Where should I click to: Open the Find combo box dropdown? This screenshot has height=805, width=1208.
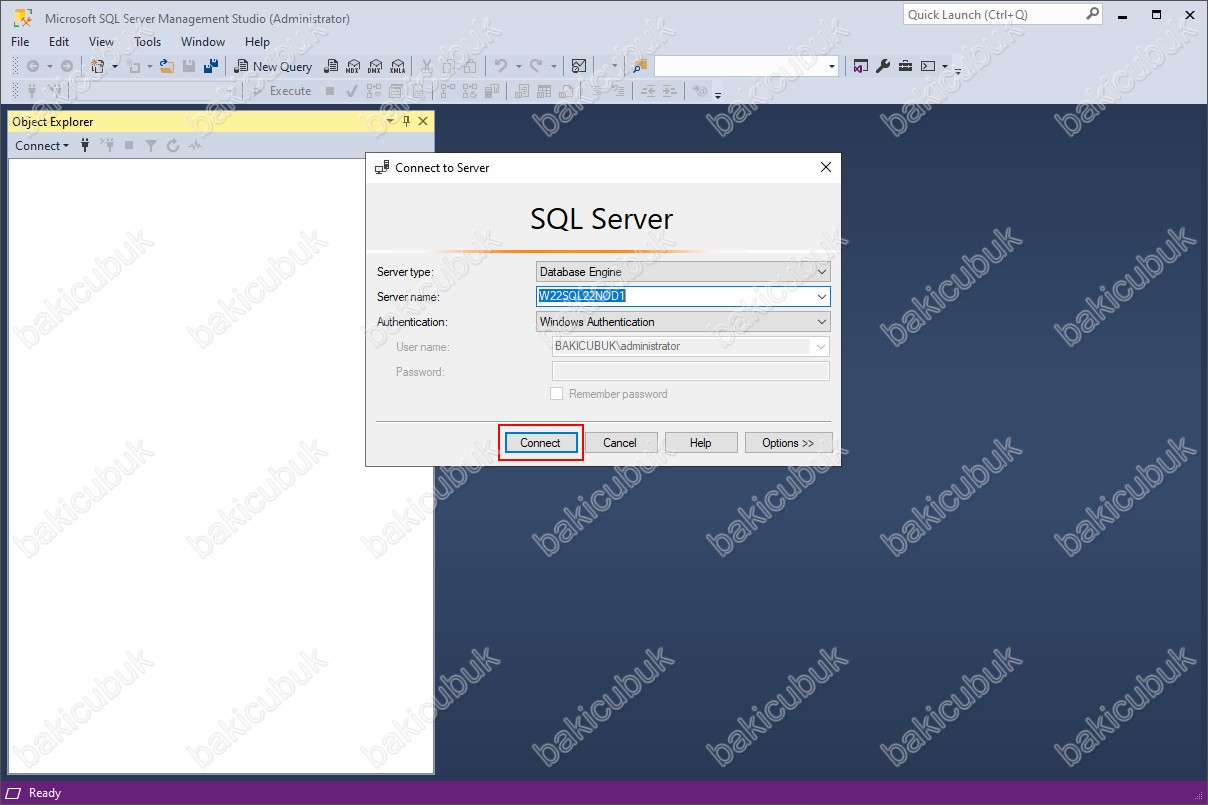click(832, 66)
